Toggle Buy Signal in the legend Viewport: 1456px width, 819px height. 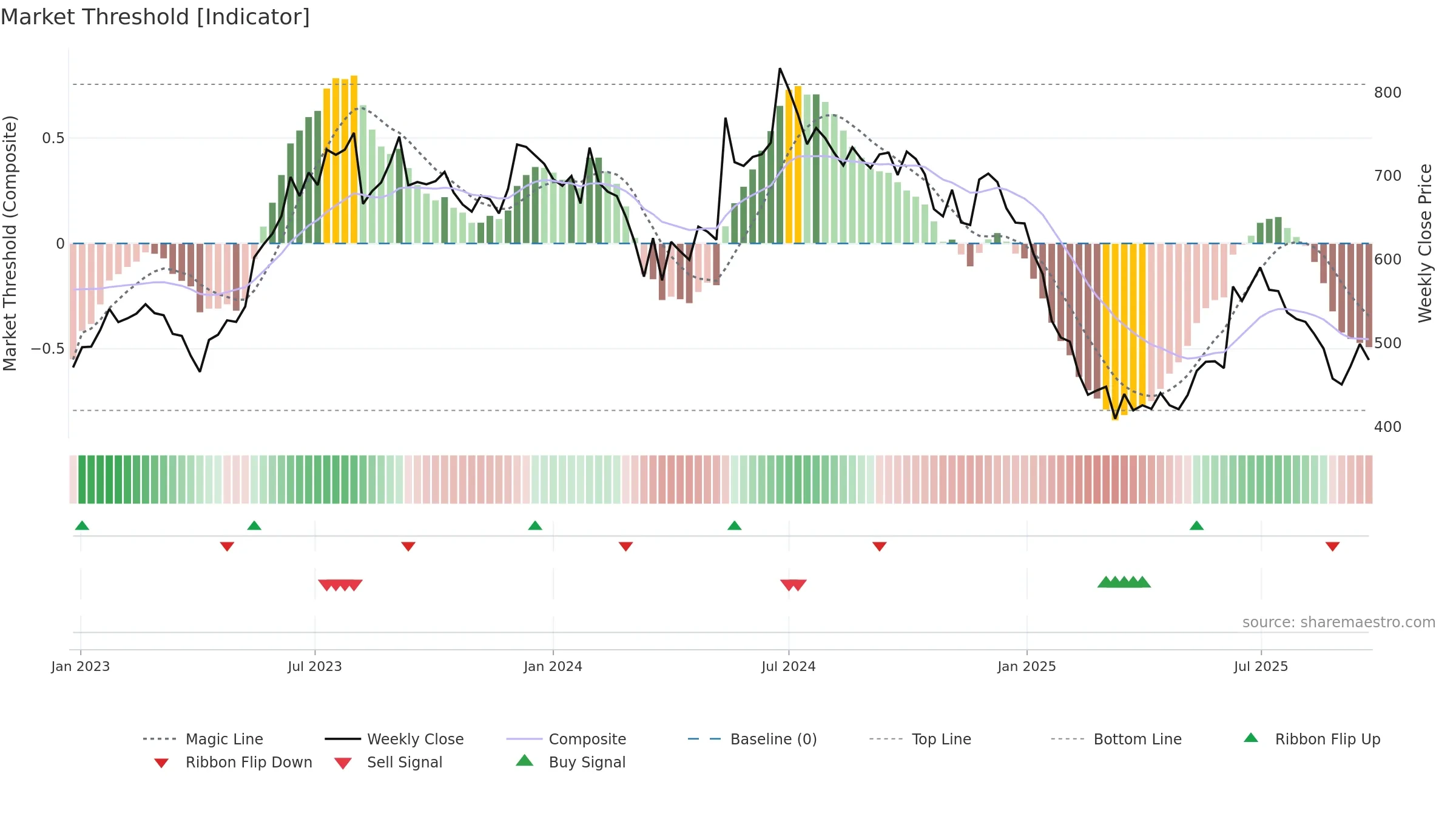(570, 762)
